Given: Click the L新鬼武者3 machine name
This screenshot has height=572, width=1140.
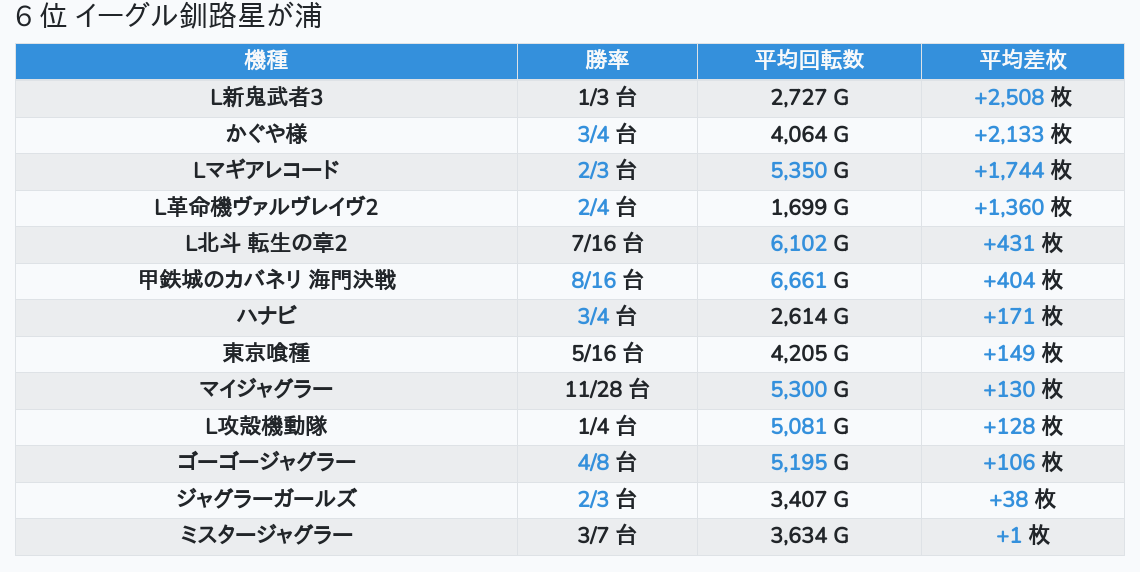Looking at the screenshot, I should 266,98.
